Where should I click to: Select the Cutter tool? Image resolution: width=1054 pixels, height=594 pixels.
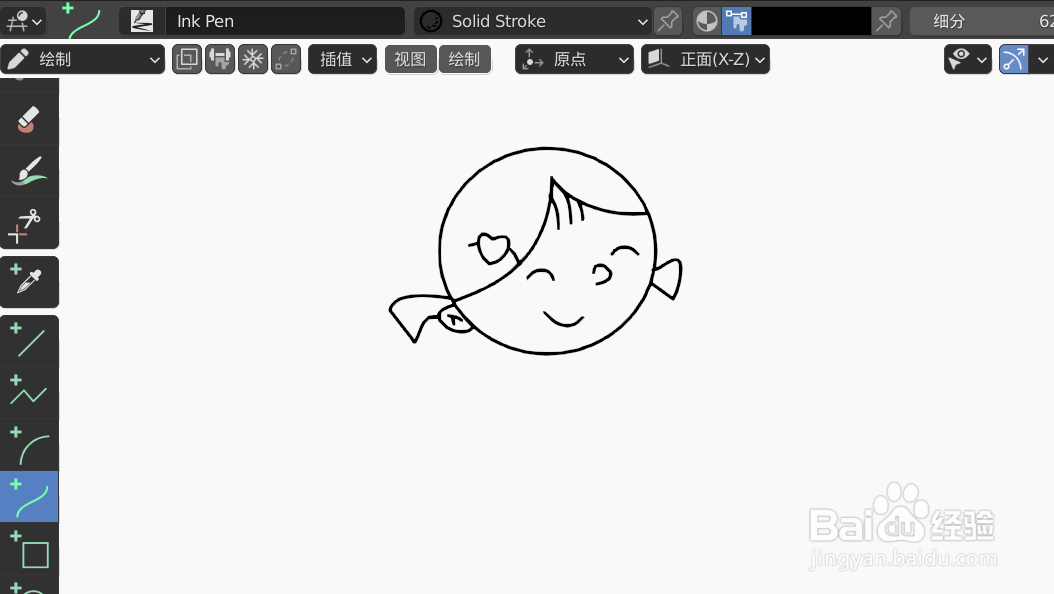tap(29, 223)
